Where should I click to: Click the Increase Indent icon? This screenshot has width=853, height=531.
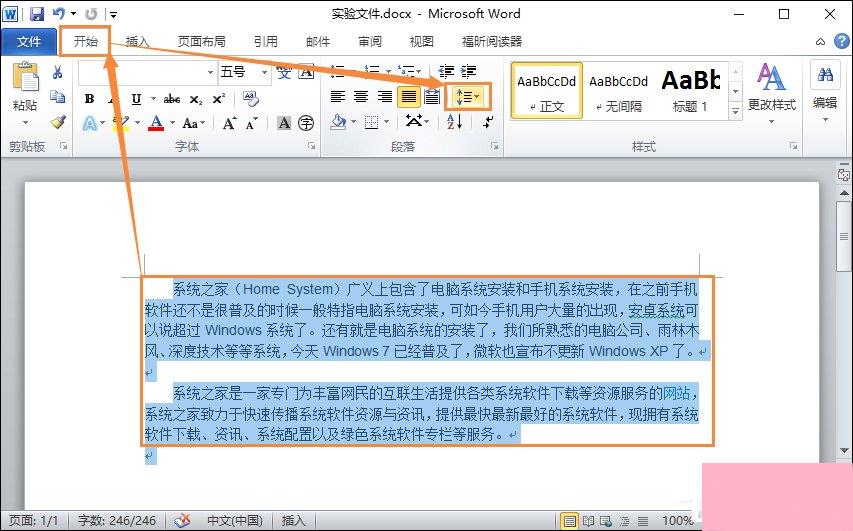(468, 71)
